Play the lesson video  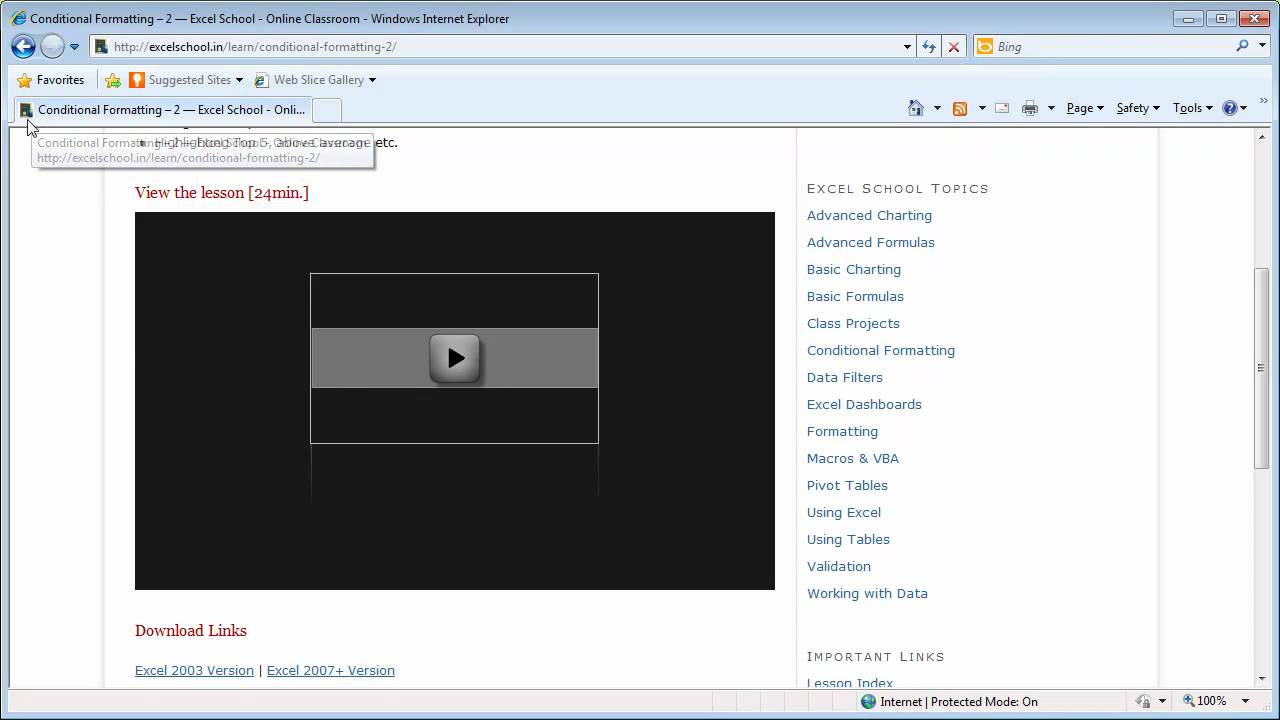pyautogui.click(x=455, y=358)
